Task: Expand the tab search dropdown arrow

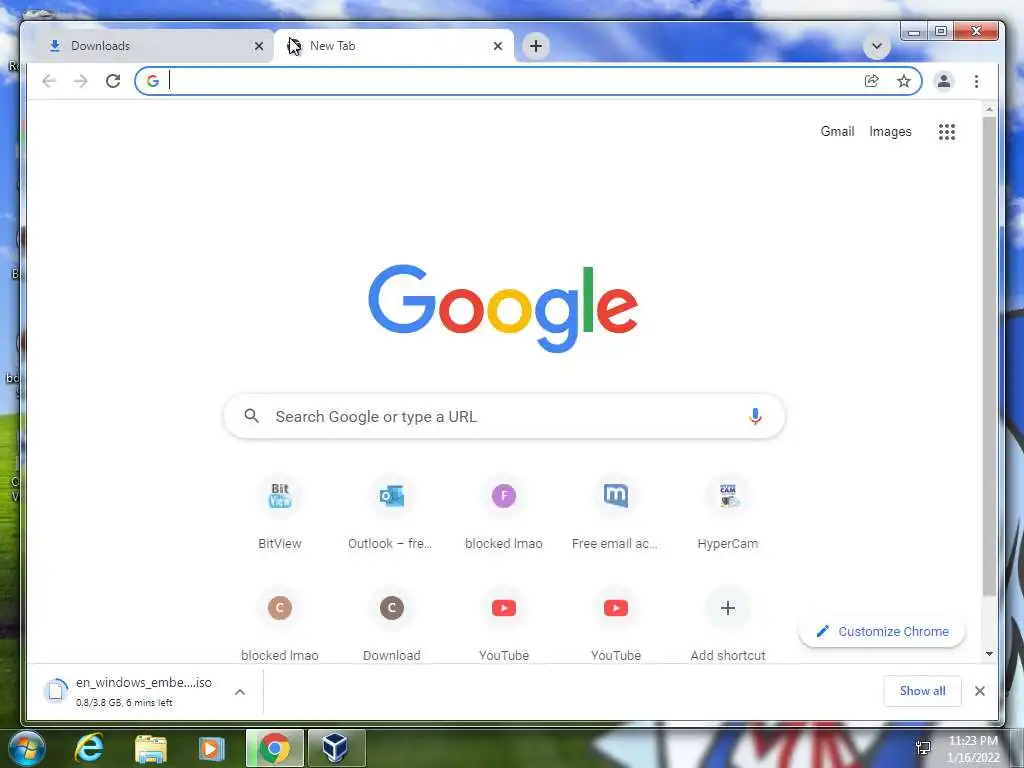Action: pos(876,46)
